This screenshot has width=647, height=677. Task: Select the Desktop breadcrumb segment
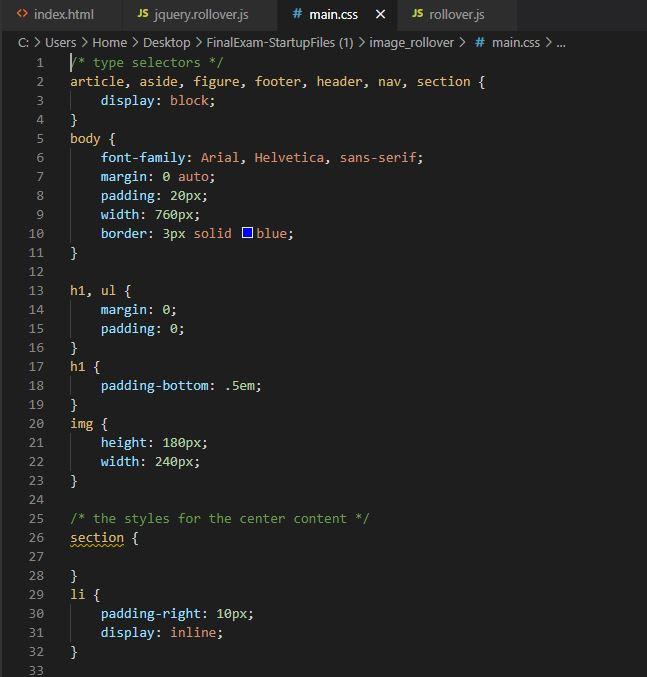[x=167, y=42]
